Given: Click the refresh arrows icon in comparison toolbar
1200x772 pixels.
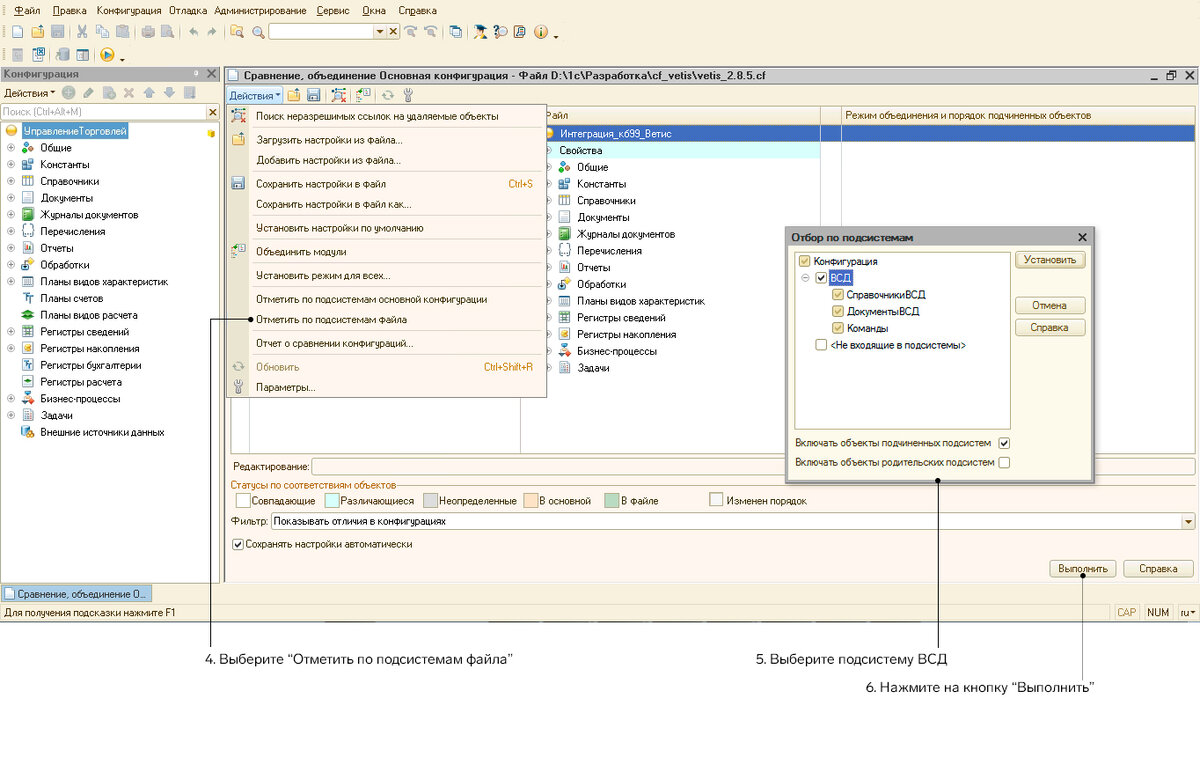Looking at the screenshot, I should pyautogui.click(x=387, y=95).
